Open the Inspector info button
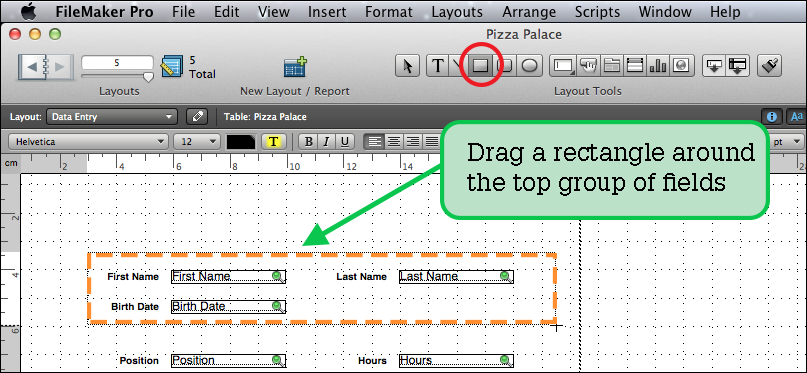This screenshot has width=807, height=373. point(771,117)
